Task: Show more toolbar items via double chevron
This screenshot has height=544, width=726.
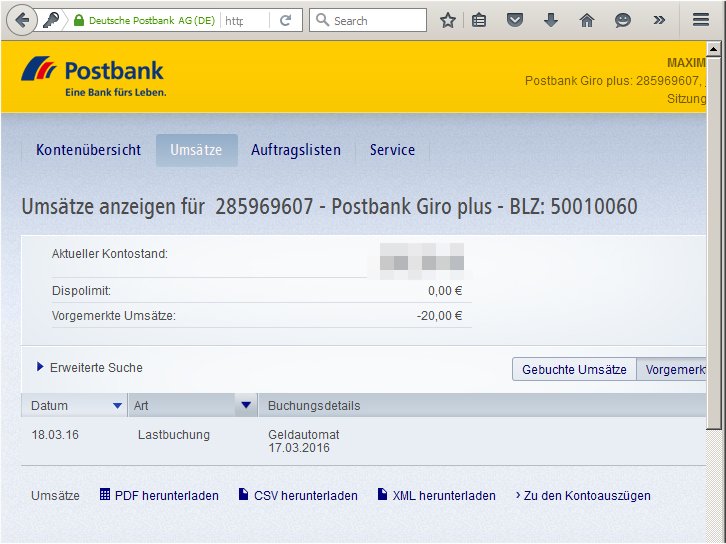Action: click(x=659, y=20)
